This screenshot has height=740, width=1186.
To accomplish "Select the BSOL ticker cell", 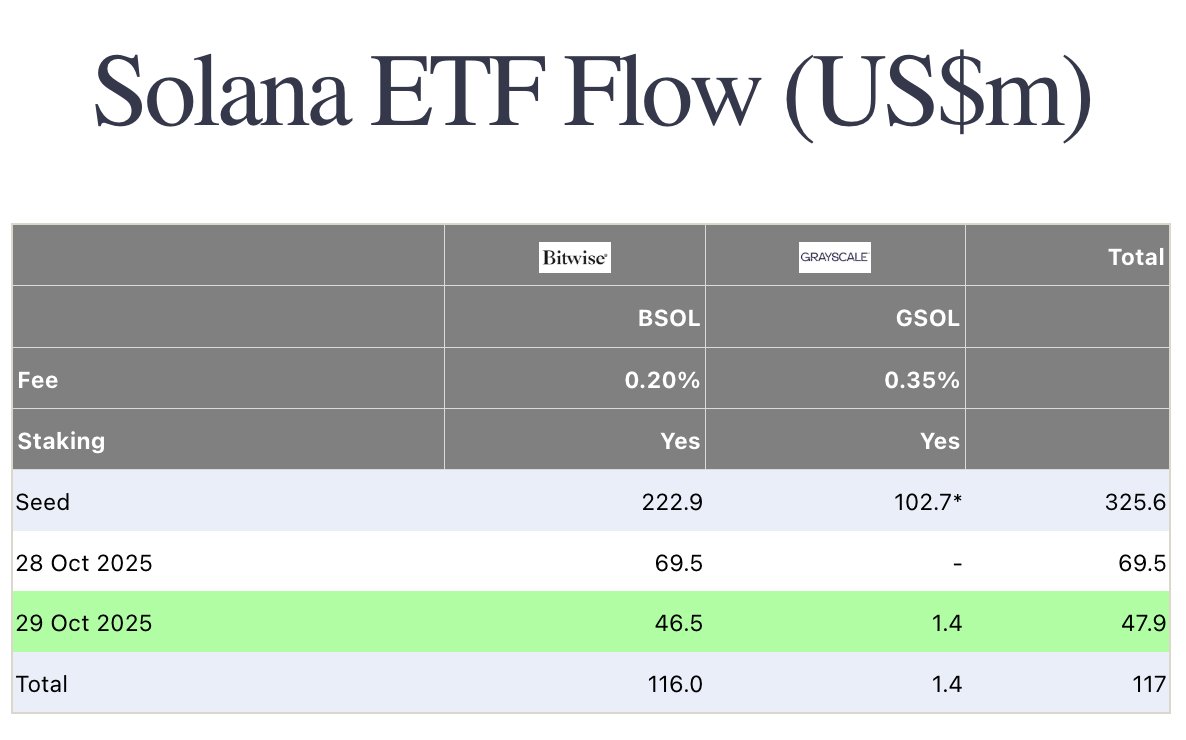I will click(x=669, y=319).
